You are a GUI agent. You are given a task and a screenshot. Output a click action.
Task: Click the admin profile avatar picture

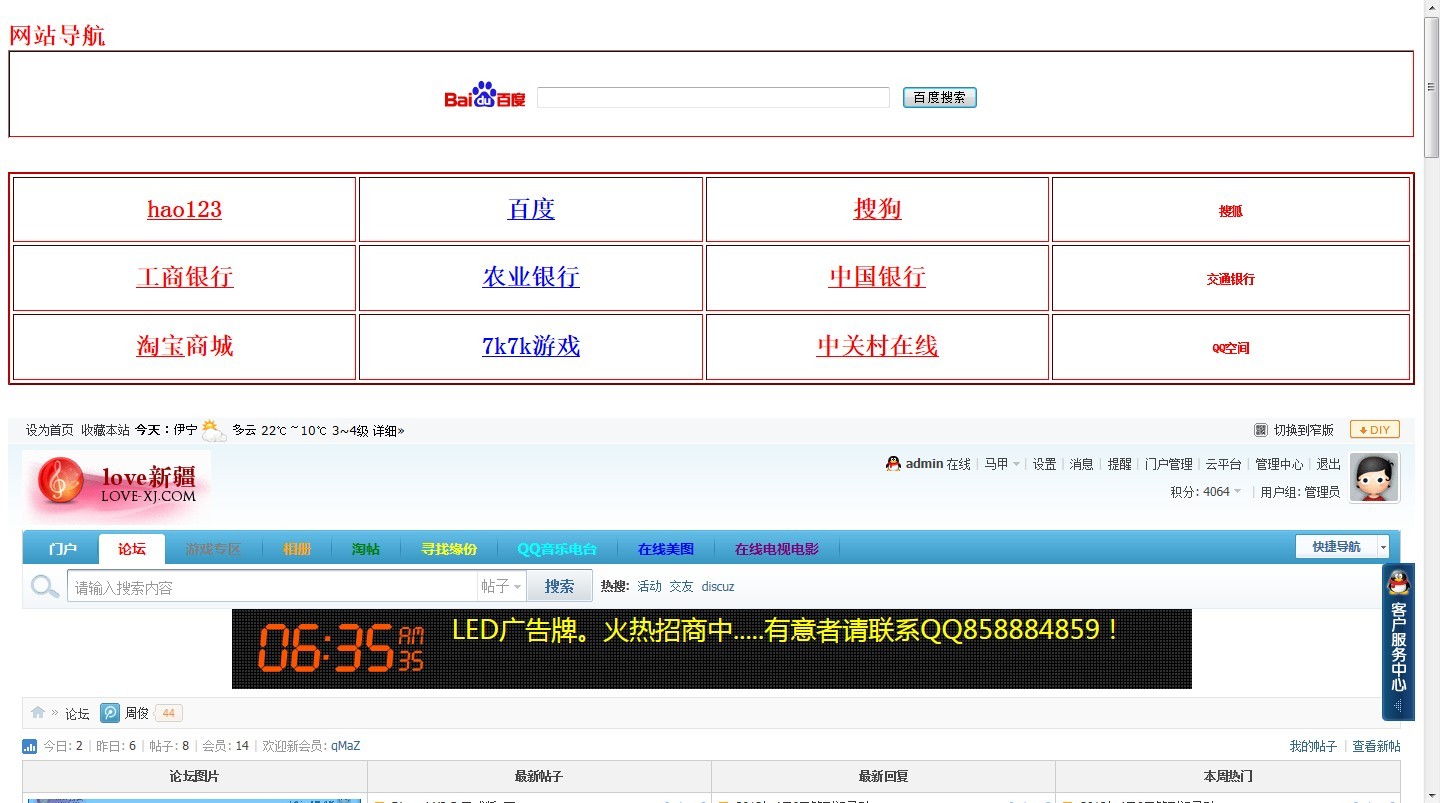tap(1373, 477)
